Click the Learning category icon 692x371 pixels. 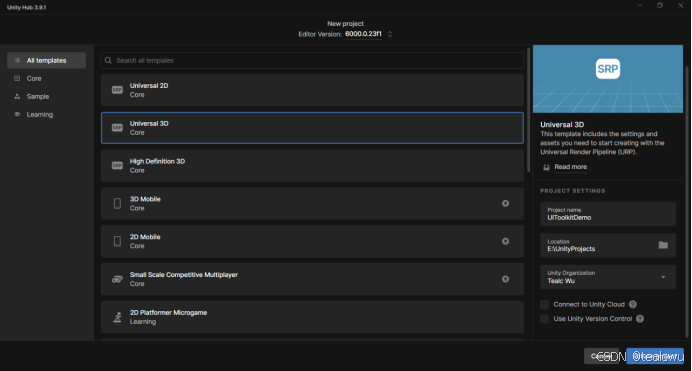click(17, 115)
